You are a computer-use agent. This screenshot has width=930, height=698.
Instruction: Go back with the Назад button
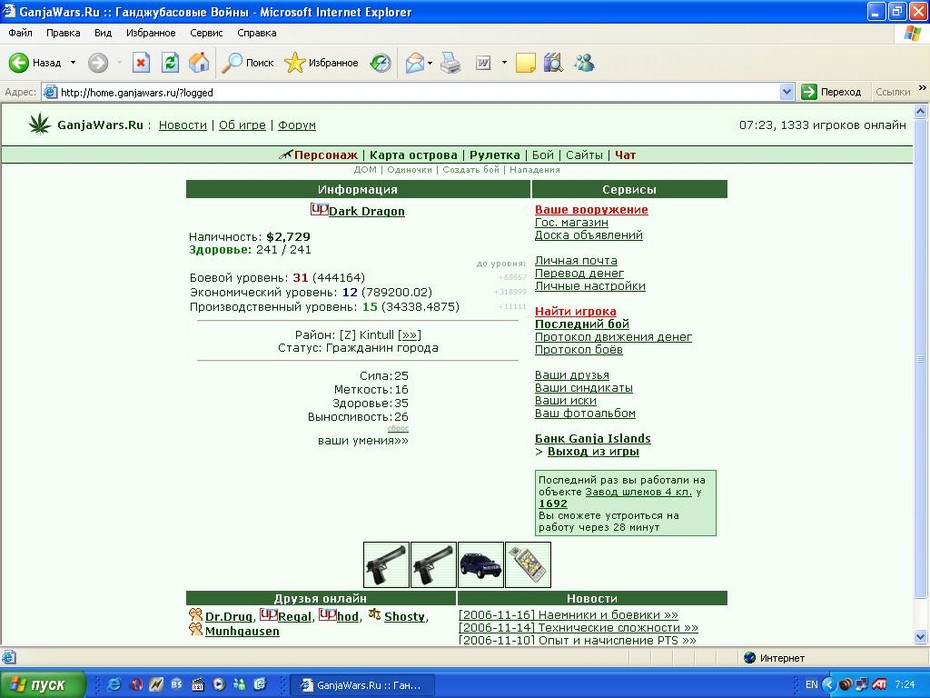[x=35, y=62]
